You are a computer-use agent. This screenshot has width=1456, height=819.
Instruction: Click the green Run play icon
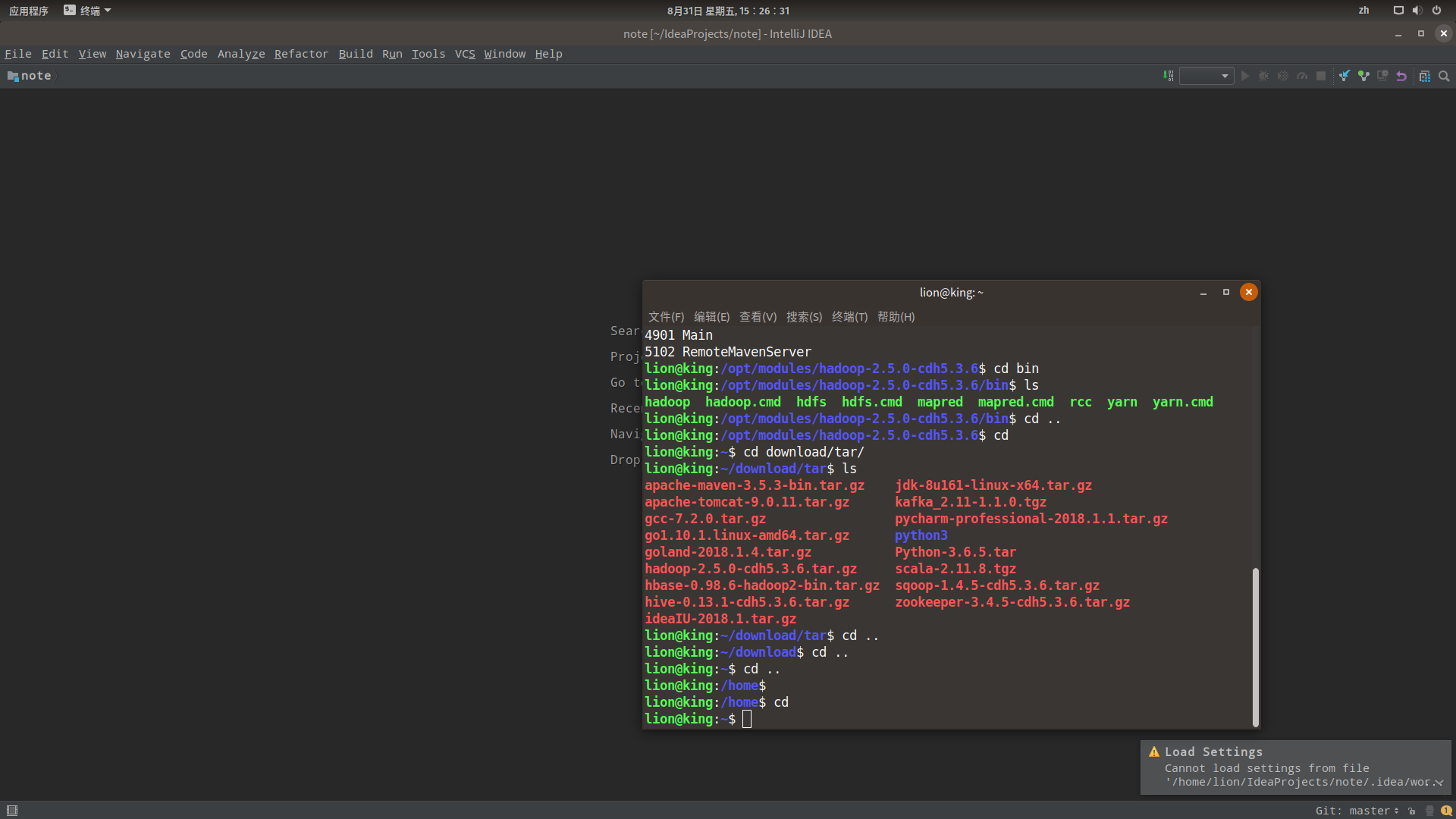point(1245,76)
